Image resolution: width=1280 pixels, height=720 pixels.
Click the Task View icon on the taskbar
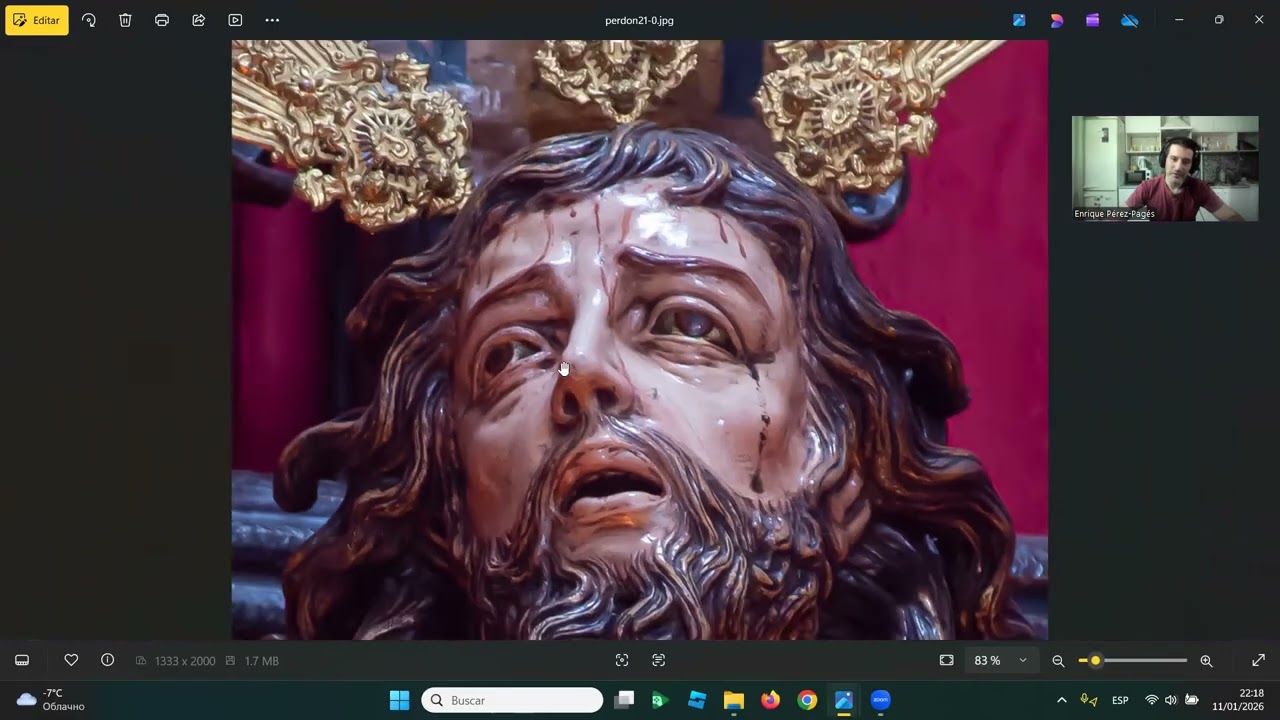pyautogui.click(x=624, y=700)
